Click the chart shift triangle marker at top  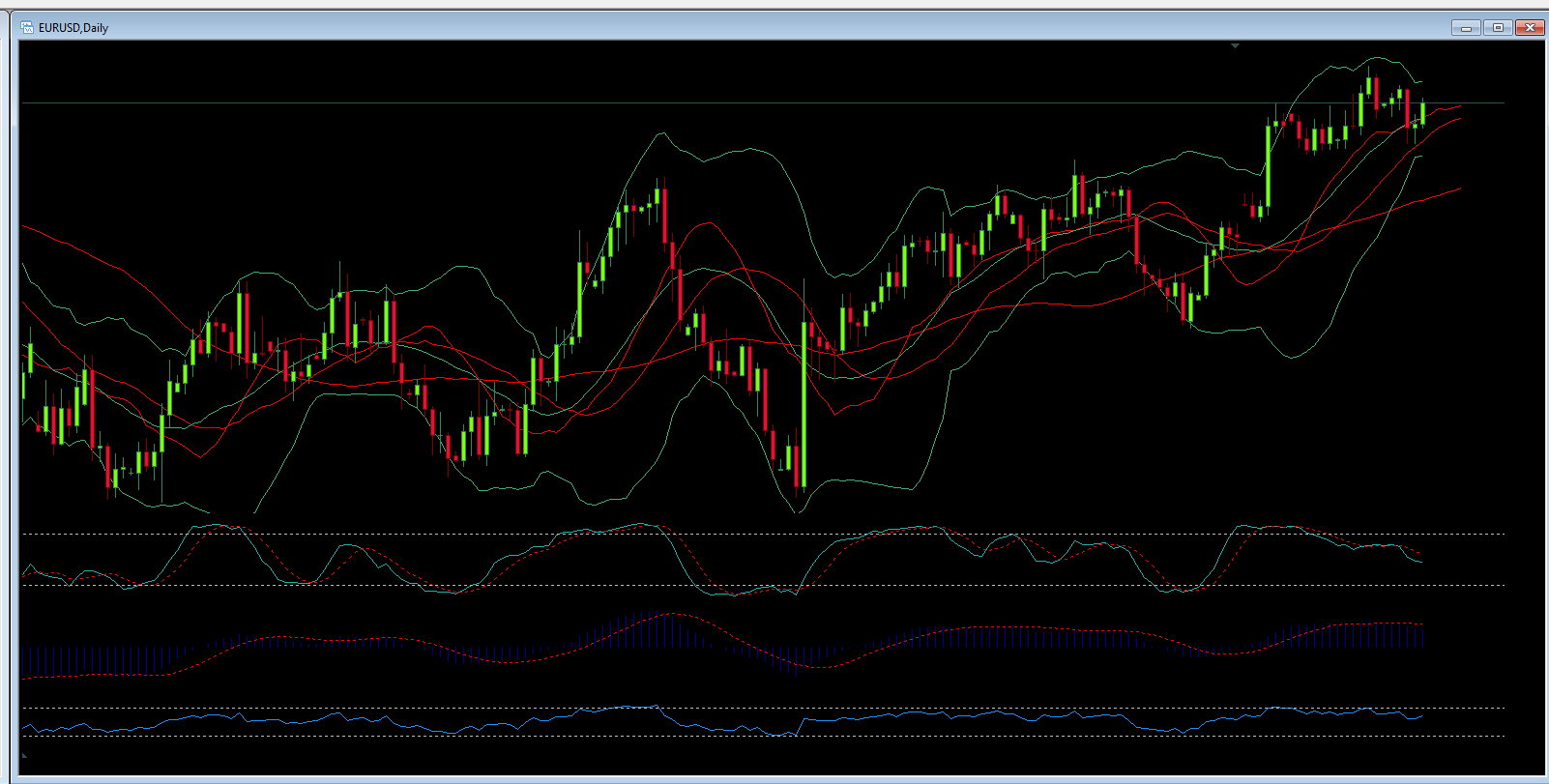[x=1235, y=45]
